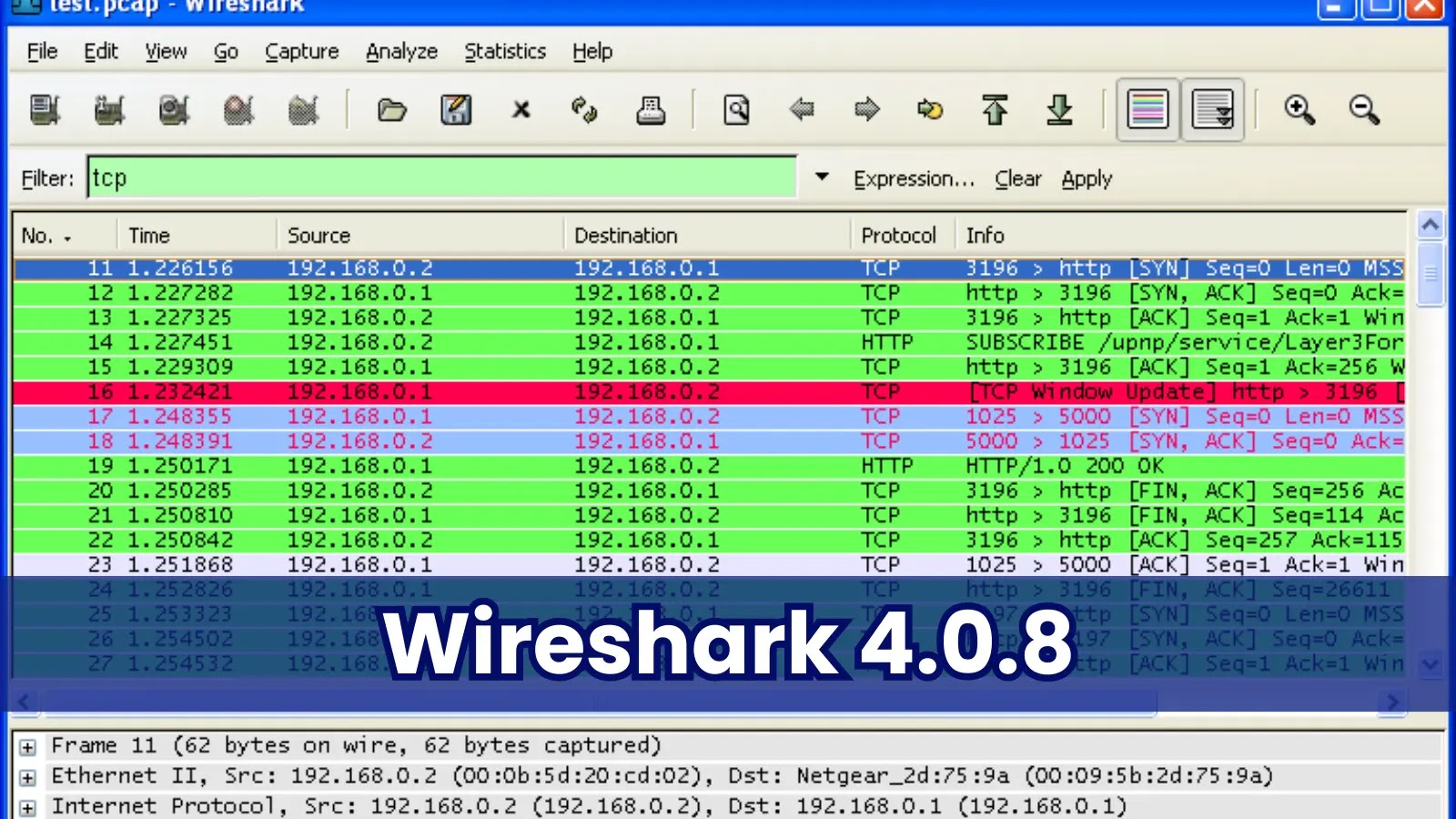Toggle auto scroll in live capture
1456x819 pixels.
[1212, 110]
